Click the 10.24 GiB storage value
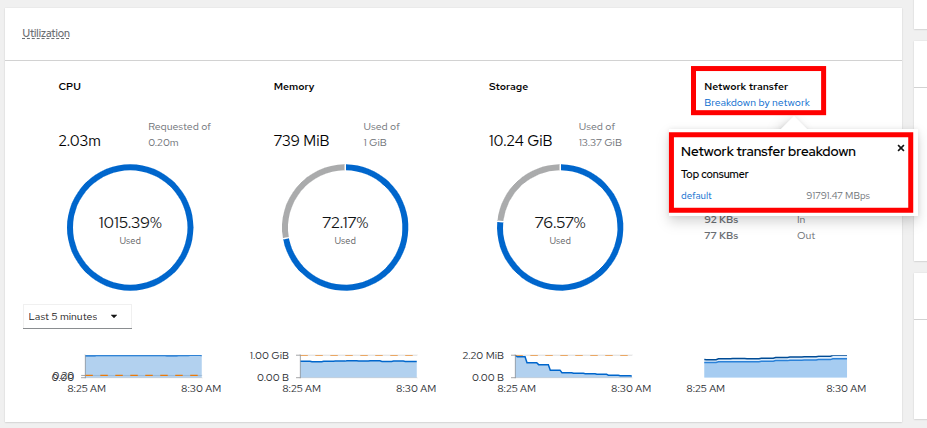This screenshot has width=927, height=428. 520,141
